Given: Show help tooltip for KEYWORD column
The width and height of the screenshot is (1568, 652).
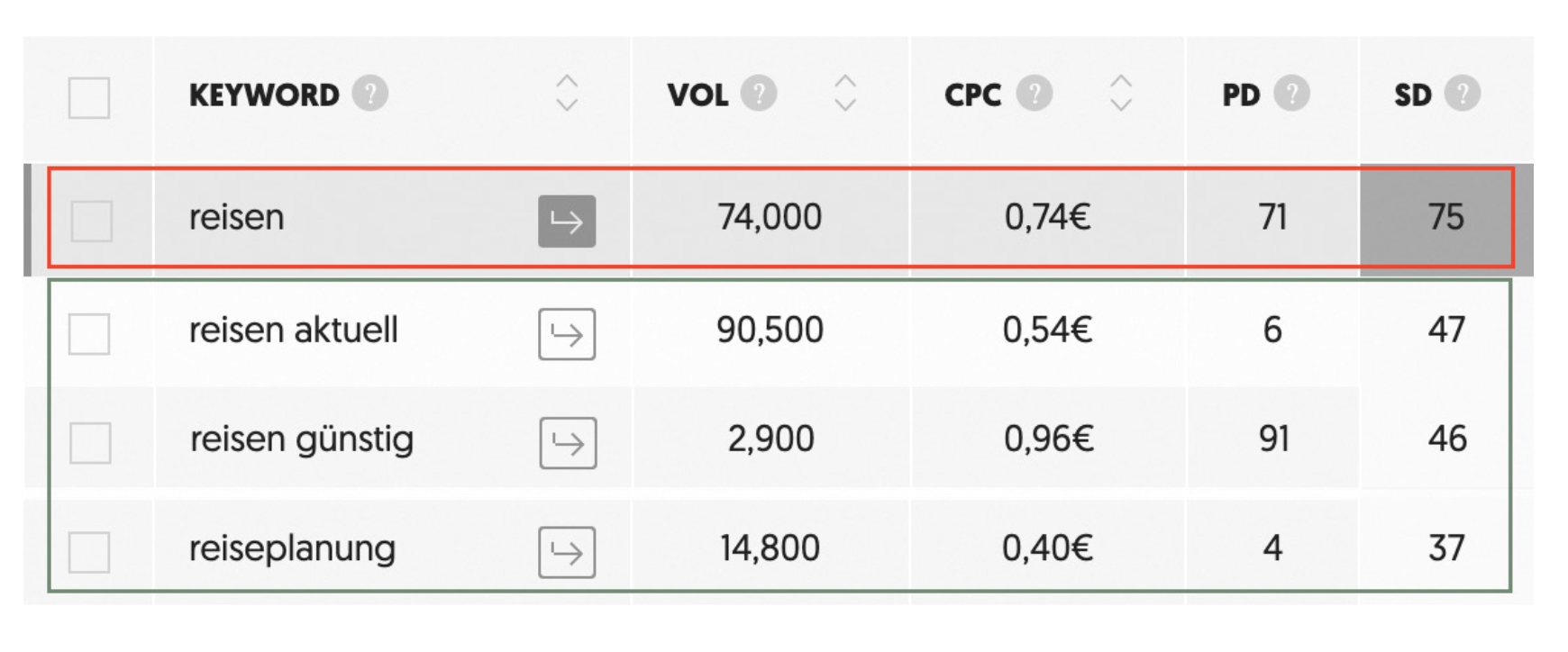Looking at the screenshot, I should [x=370, y=93].
